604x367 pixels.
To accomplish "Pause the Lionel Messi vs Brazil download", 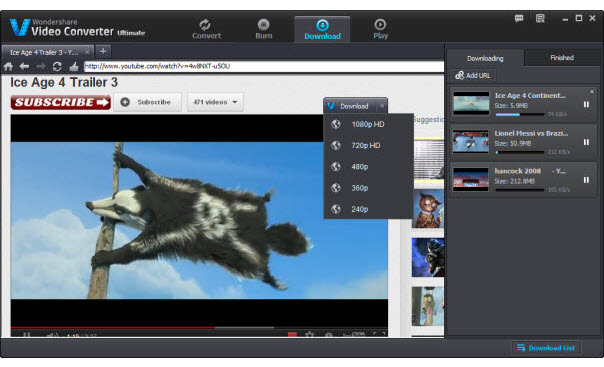I will tap(586, 142).
